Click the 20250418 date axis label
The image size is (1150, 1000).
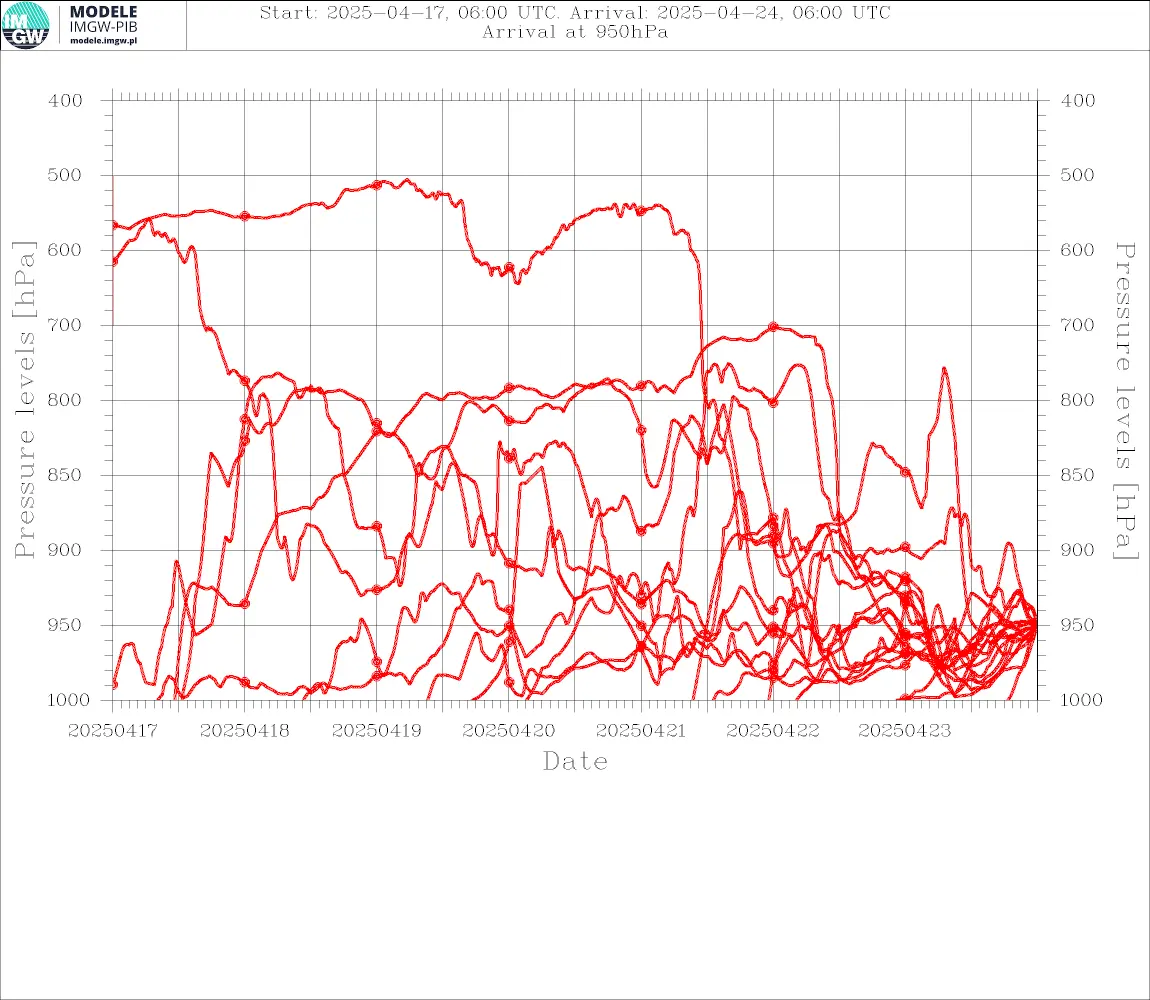(x=245, y=731)
